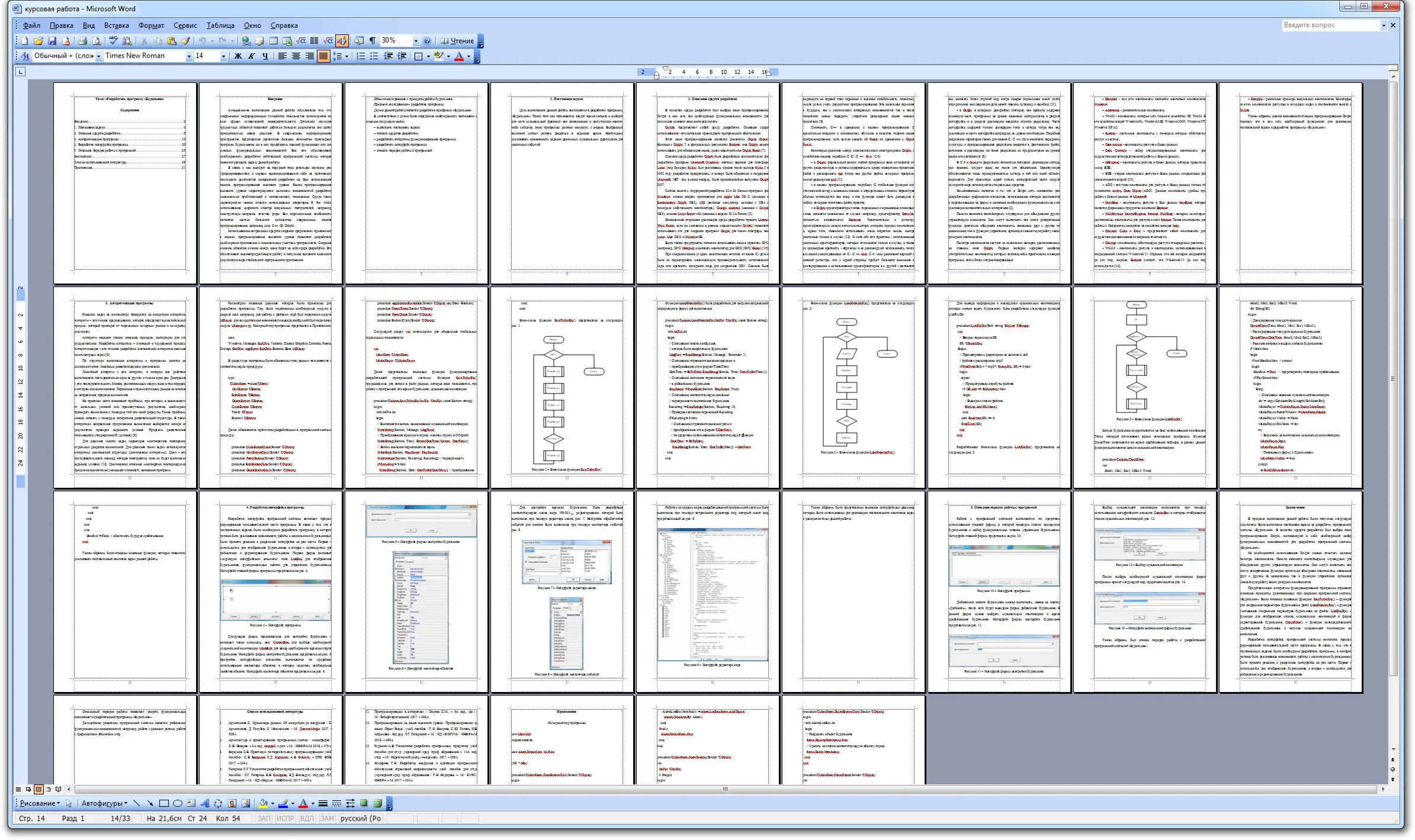Toggle the show paragraph marks ¶ button
Screen dimensions: 1415x840
tap(373, 41)
